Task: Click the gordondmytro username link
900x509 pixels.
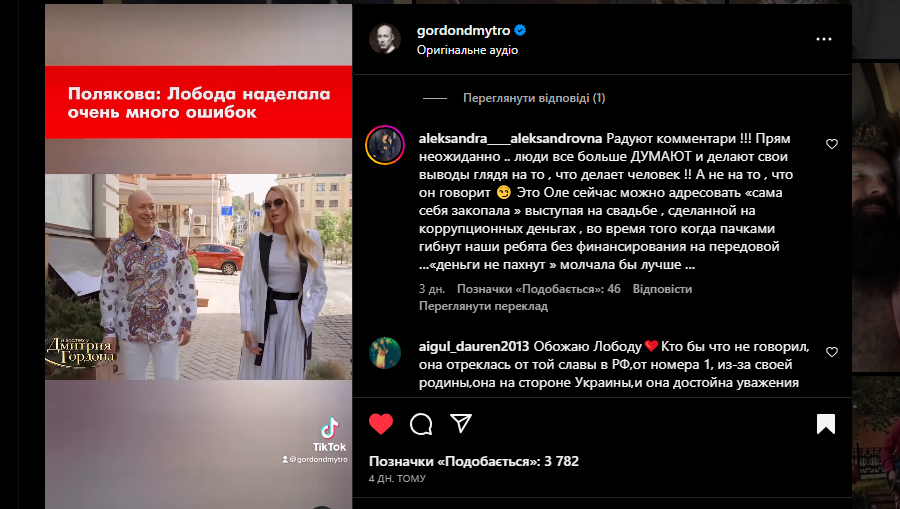Action: 463,30
